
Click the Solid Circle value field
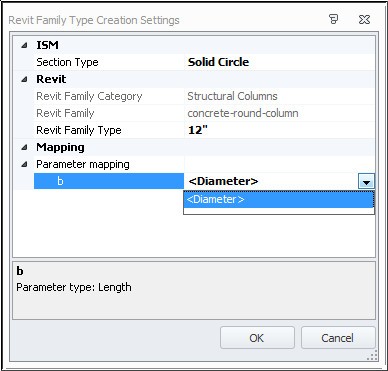tap(280, 62)
